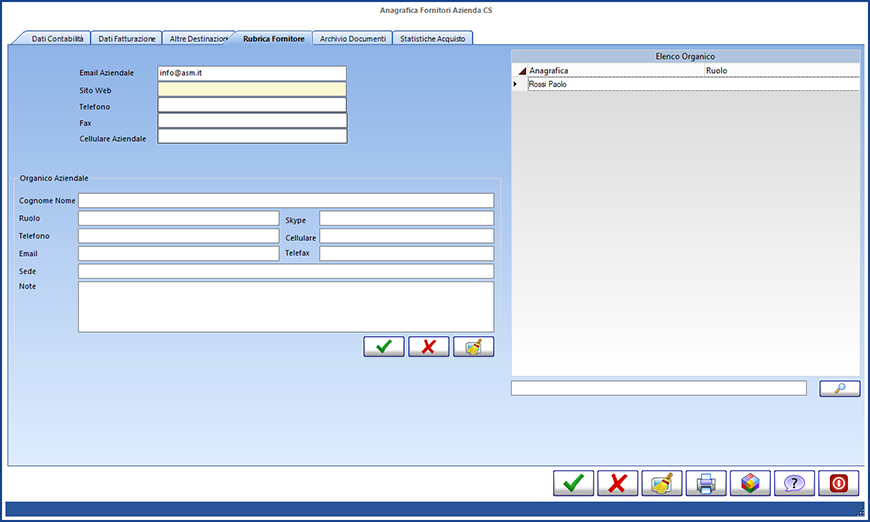The width and height of the screenshot is (870, 522).
Task: Click inside the Note text area
Action: [x=286, y=307]
